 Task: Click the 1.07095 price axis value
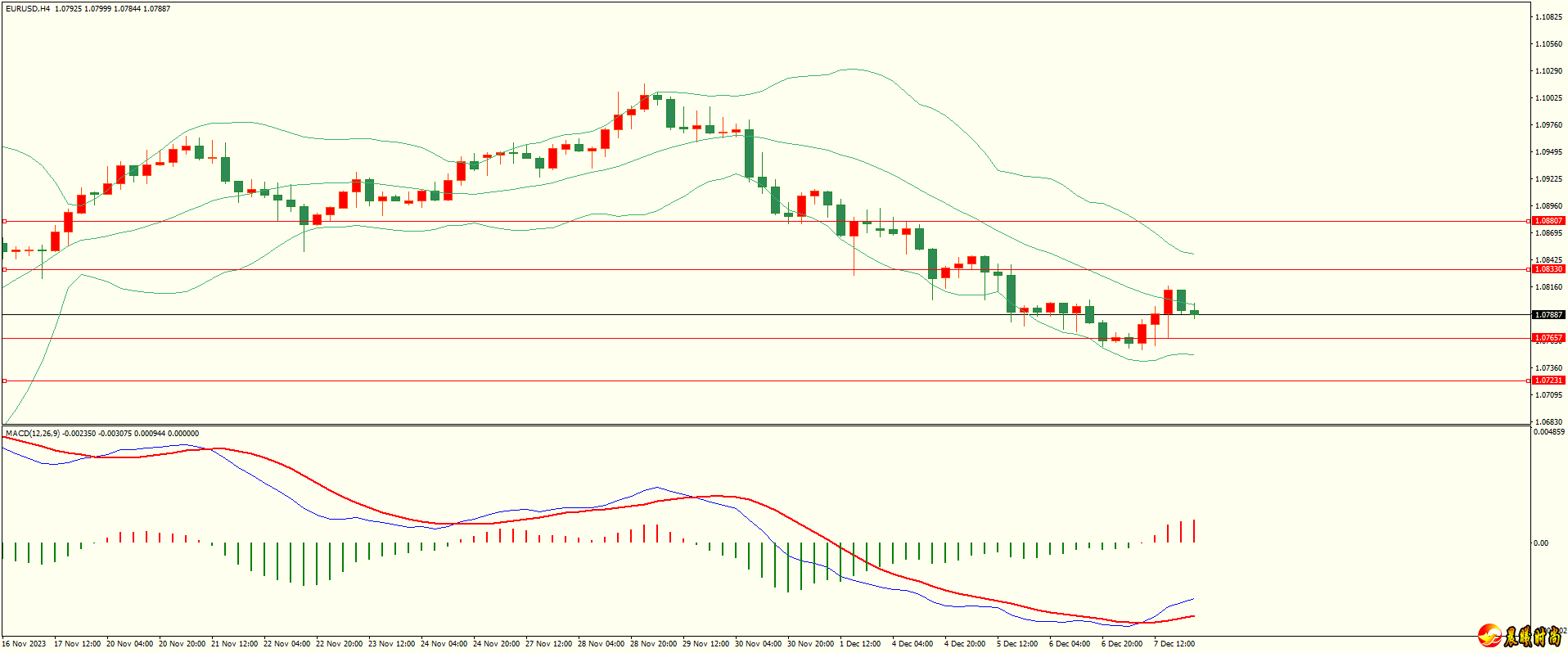click(x=1548, y=395)
